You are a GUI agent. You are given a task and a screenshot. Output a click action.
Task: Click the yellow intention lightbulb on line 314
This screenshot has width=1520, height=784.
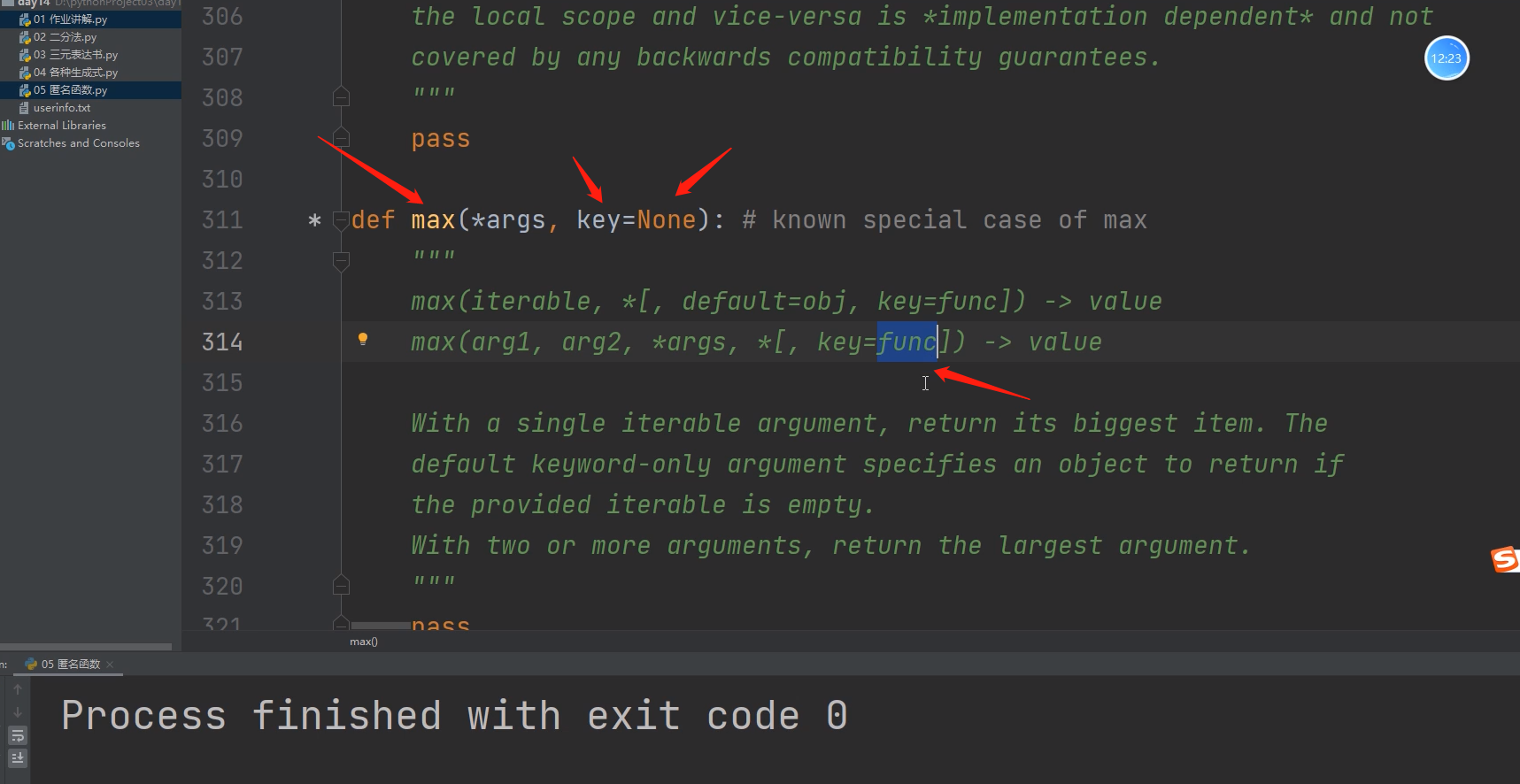click(x=362, y=339)
